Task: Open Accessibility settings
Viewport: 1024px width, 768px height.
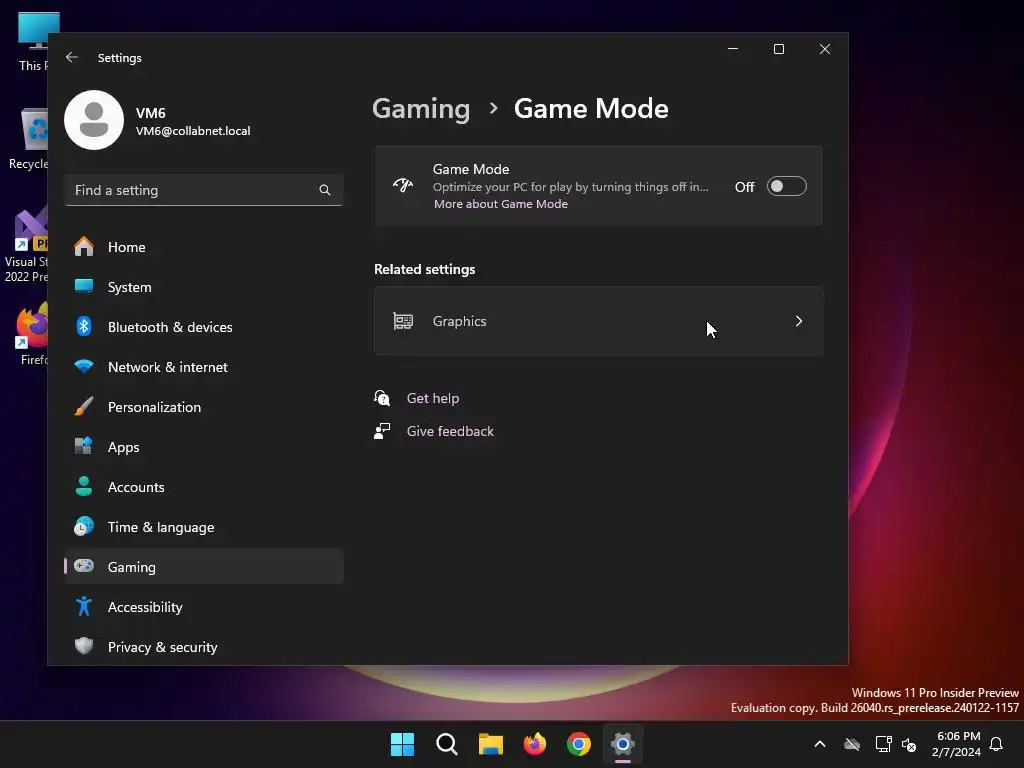Action: tap(204, 607)
